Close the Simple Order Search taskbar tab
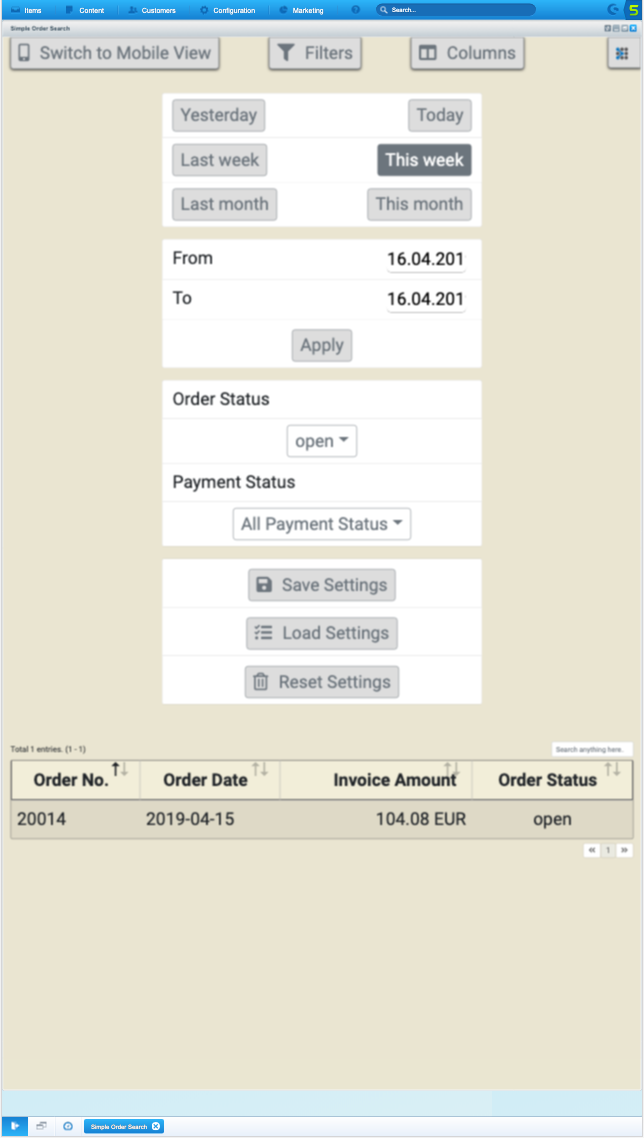This screenshot has width=644, height=1138. pyautogui.click(x=156, y=1126)
